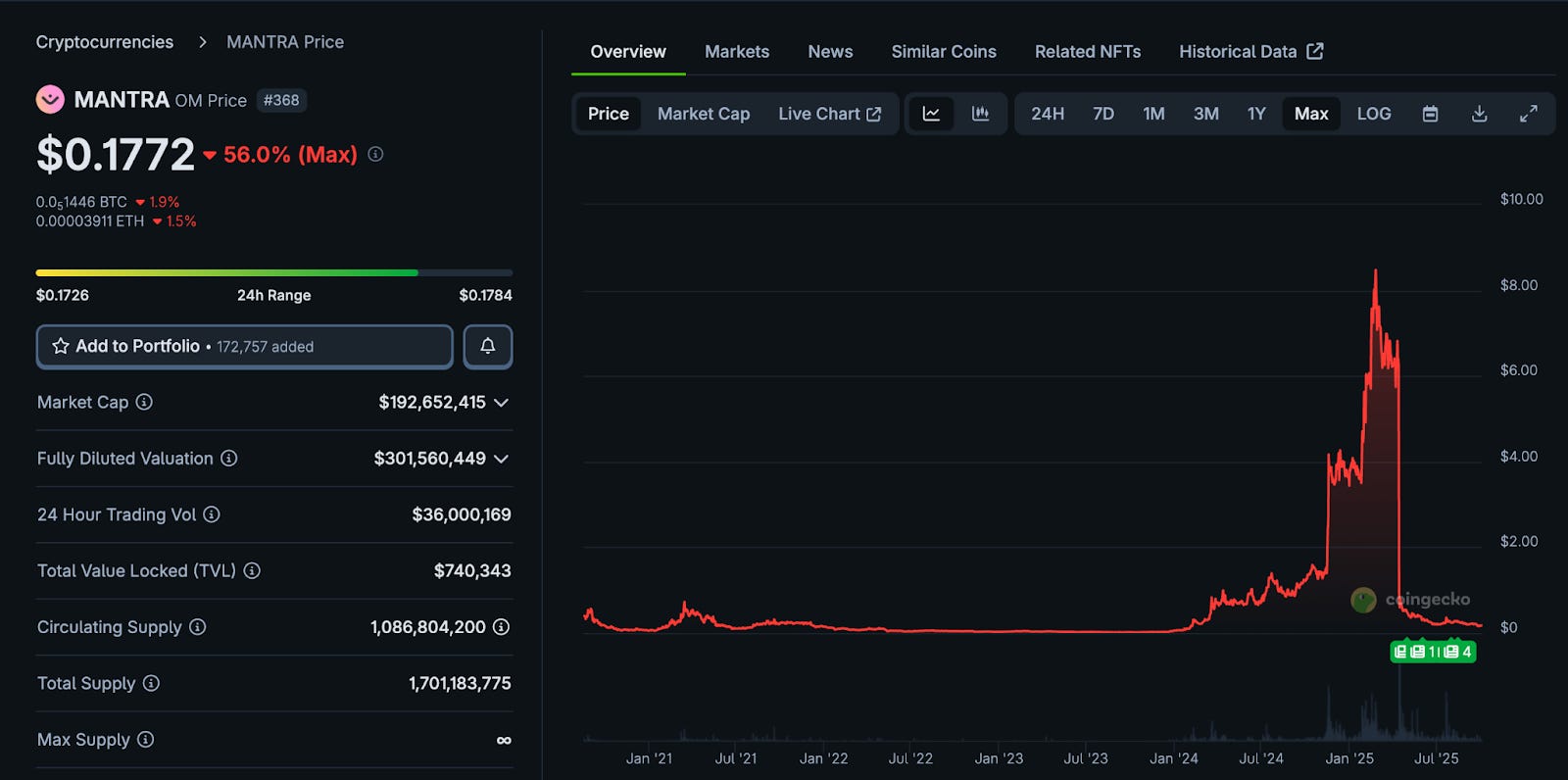This screenshot has height=780, width=1568.
Task: Open info icon beside 1,086,804,200 value
Action: pos(501,626)
